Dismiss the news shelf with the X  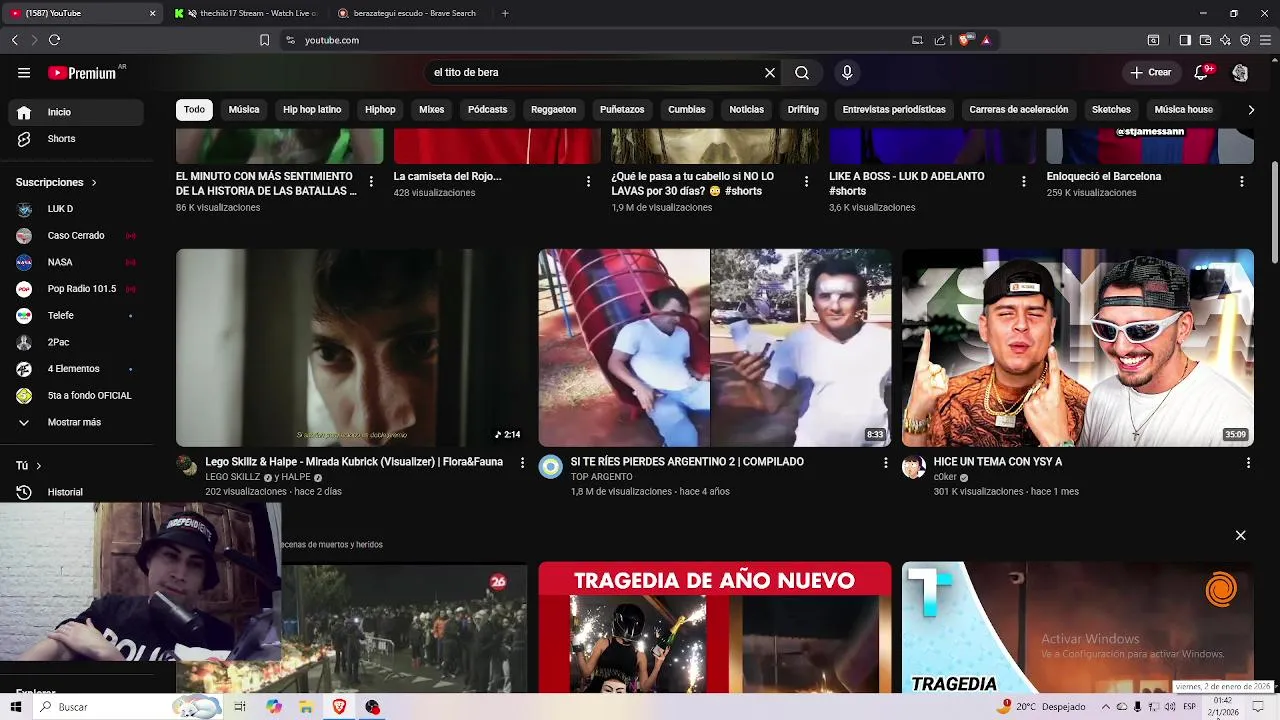coord(1240,535)
